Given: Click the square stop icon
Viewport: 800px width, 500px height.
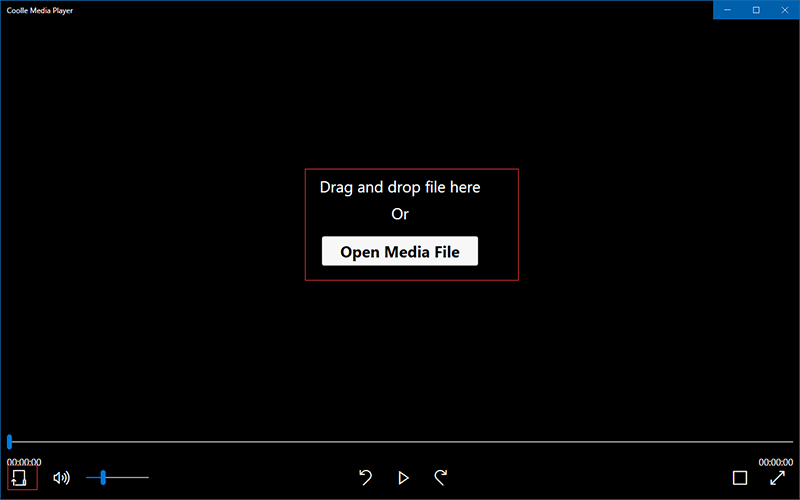Looking at the screenshot, I should (x=740, y=478).
